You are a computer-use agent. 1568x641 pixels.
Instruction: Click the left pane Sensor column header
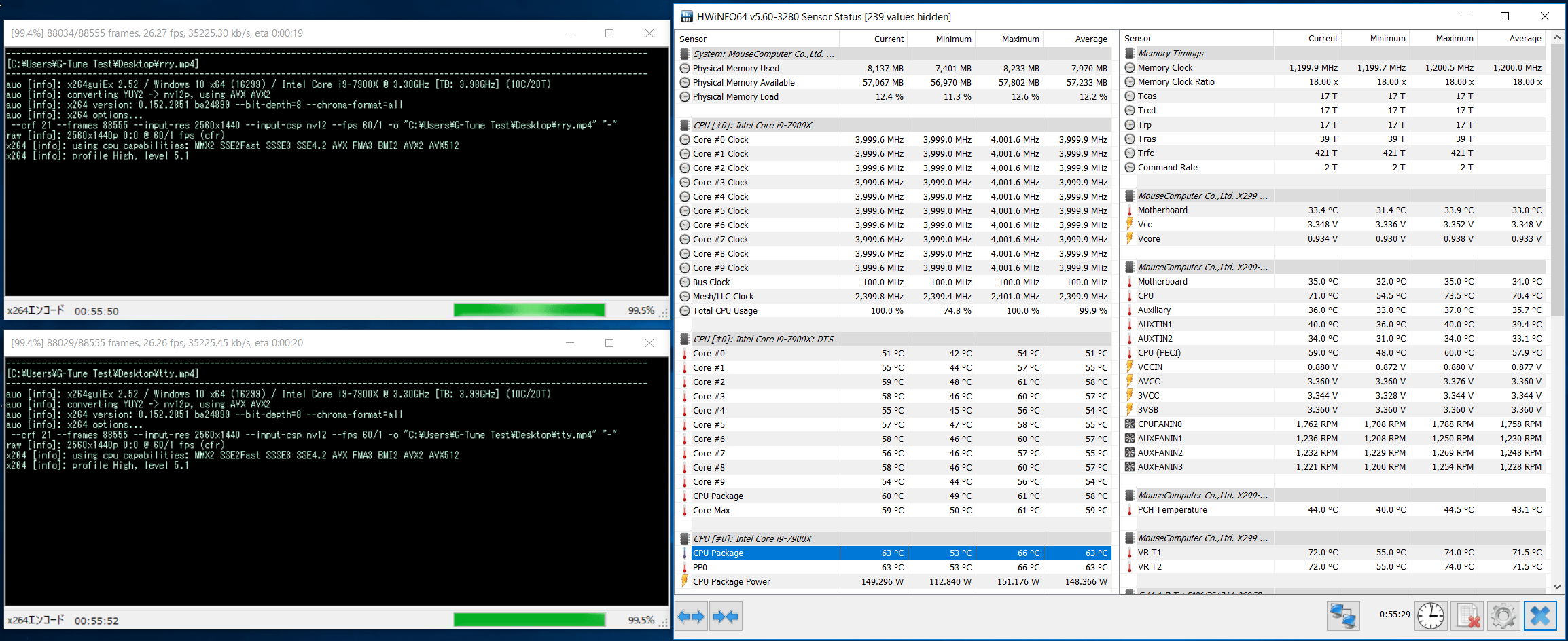click(x=758, y=39)
